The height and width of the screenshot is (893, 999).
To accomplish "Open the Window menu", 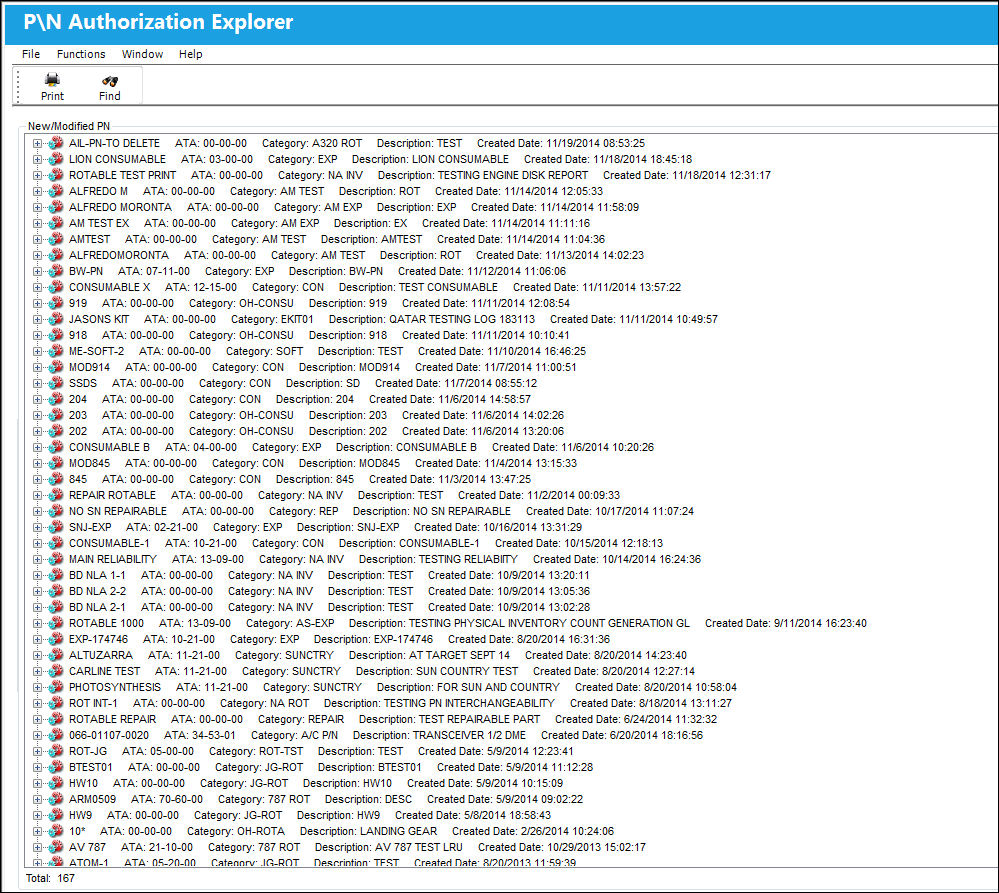I will click(x=142, y=54).
